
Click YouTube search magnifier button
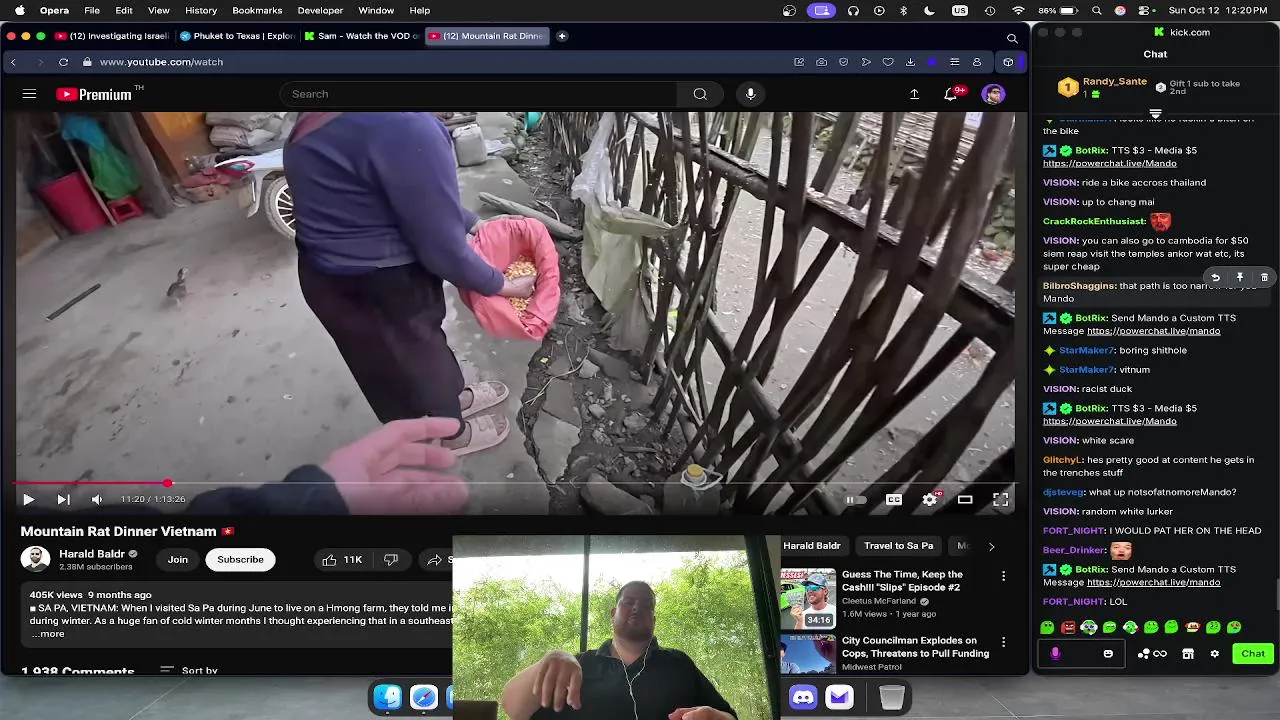[x=700, y=94]
